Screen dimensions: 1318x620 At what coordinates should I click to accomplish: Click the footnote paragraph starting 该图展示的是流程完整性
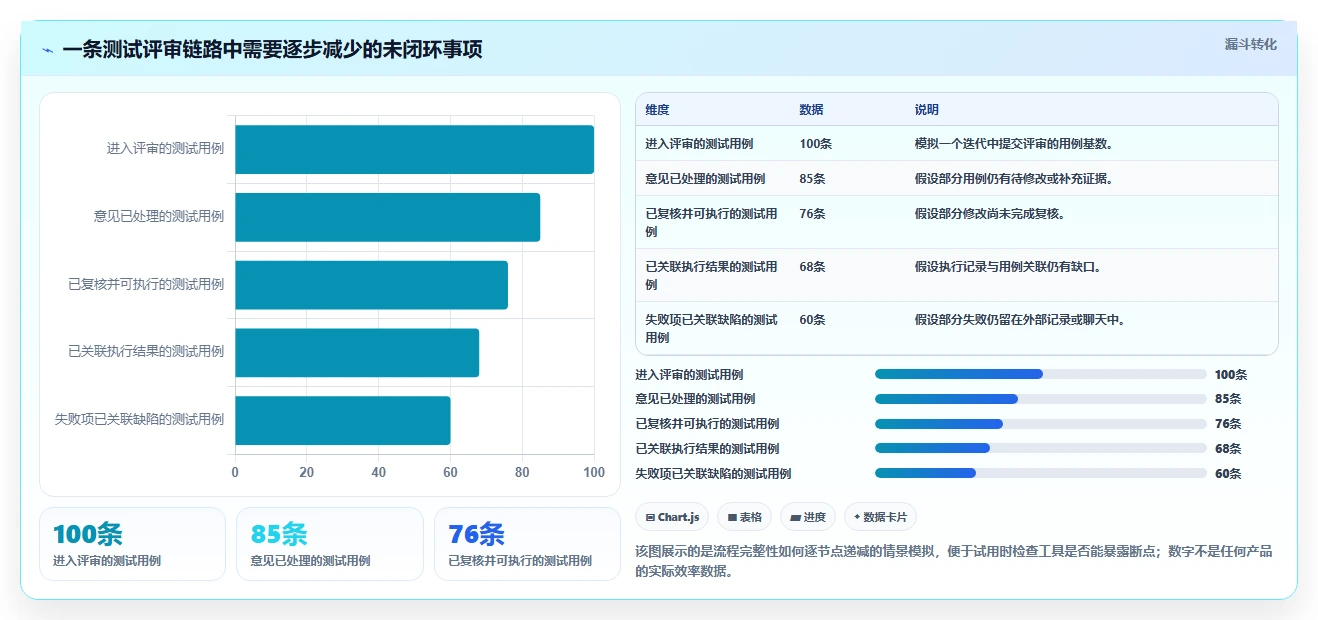point(954,561)
